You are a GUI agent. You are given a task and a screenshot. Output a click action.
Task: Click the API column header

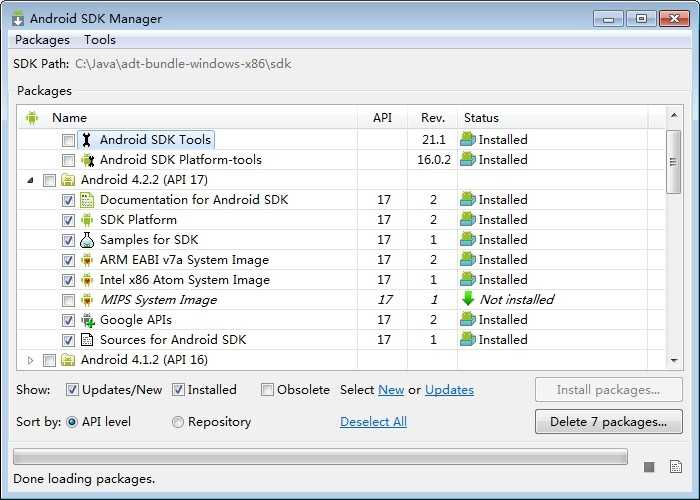pyautogui.click(x=382, y=118)
